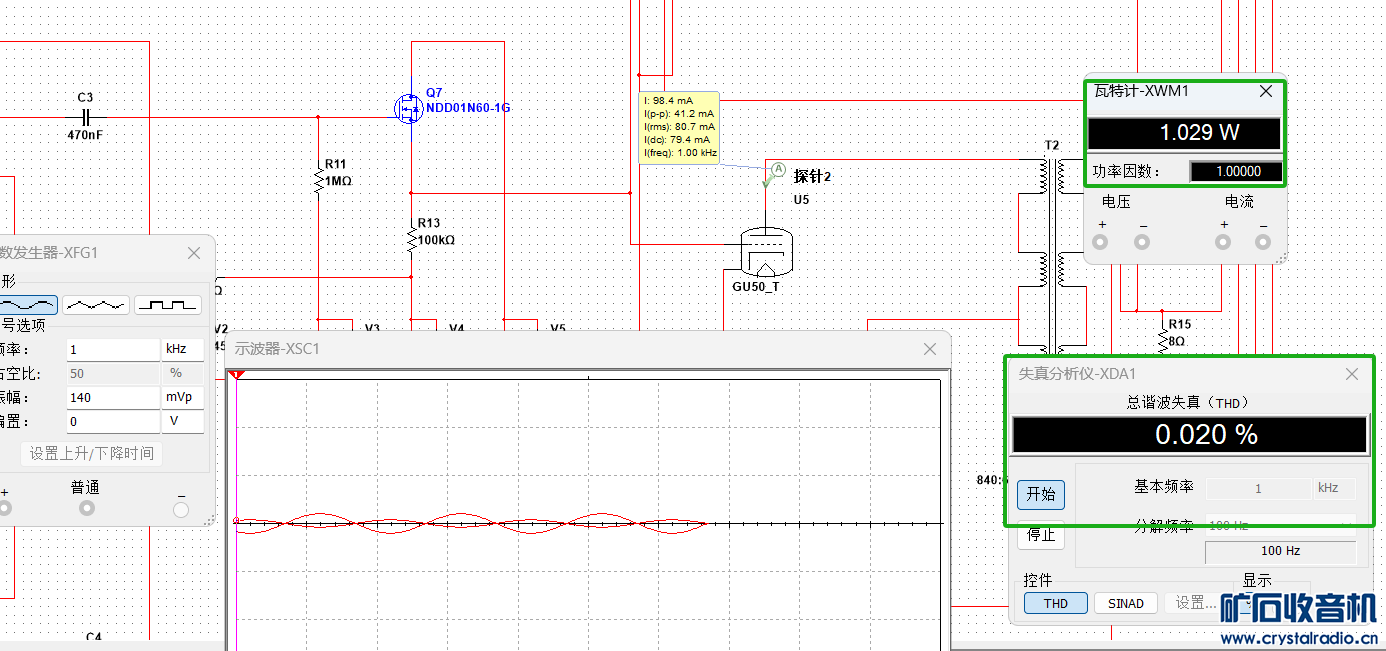Click the 470nF value label under C3
The height and width of the screenshot is (651, 1386).
(x=85, y=135)
